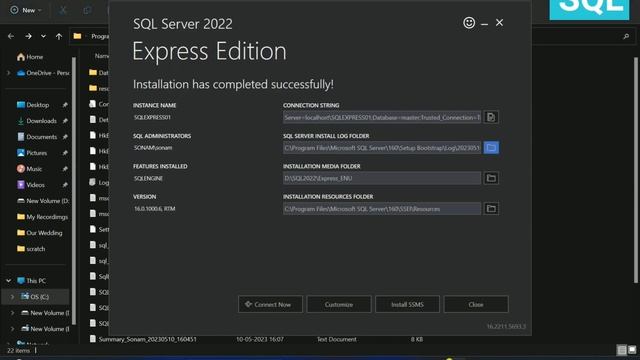This screenshot has width=640, height=360.
Task: Select OneDrive in the navigation pane
Action: (43, 73)
